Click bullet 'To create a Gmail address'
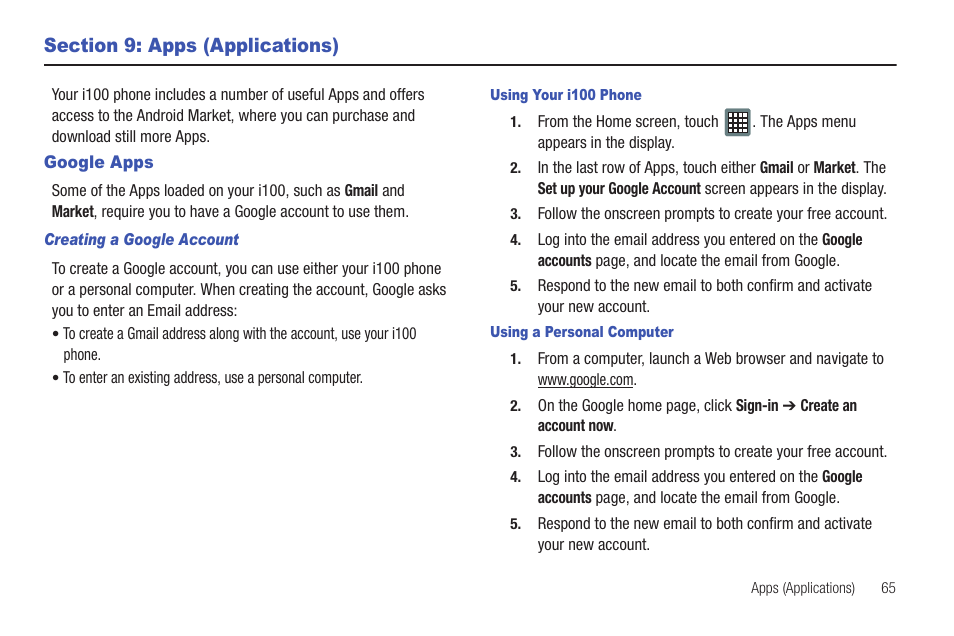954x636 pixels. coord(234,344)
